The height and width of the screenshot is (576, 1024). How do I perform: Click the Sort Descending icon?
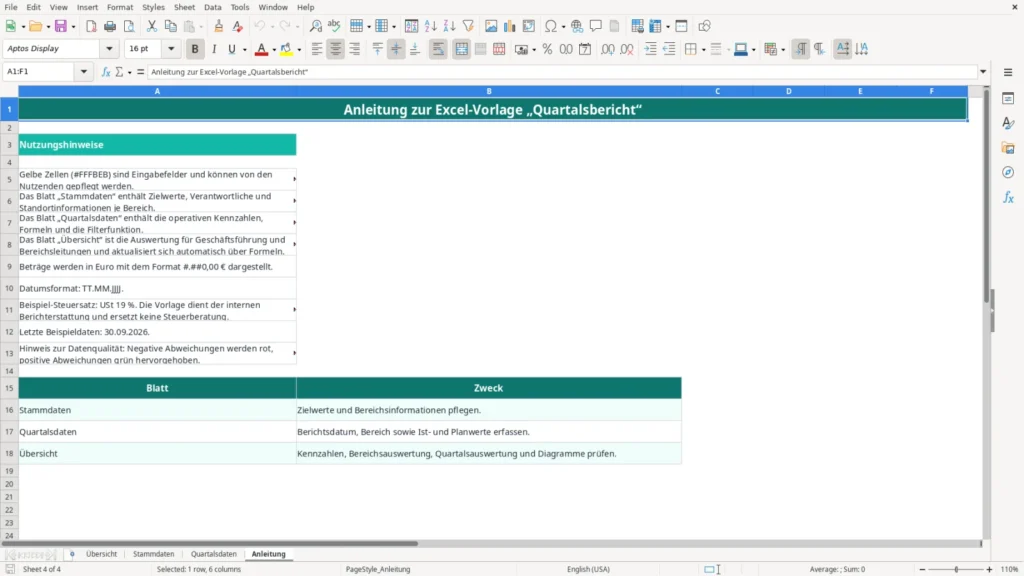coord(449,26)
